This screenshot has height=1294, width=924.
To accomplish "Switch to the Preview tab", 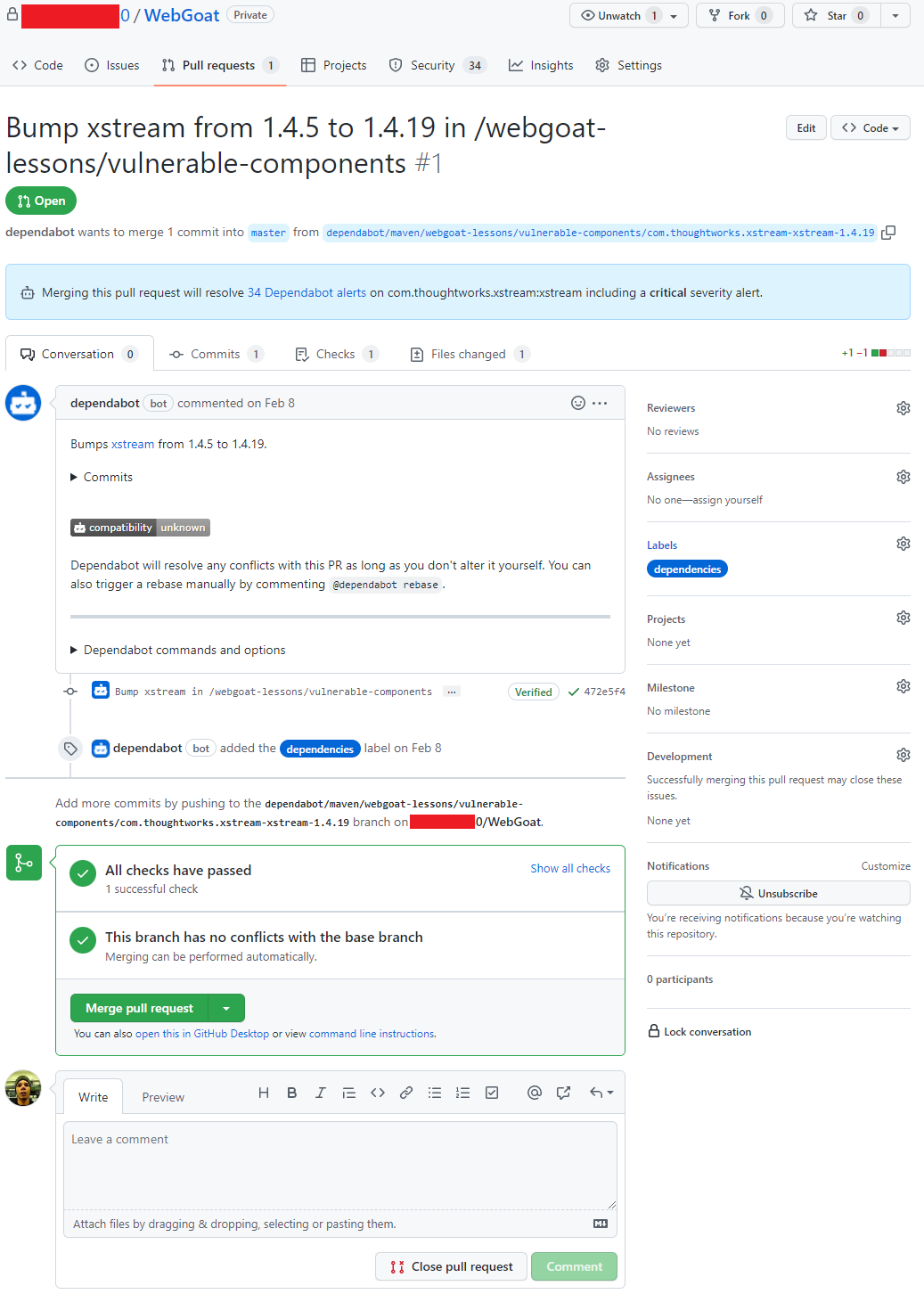I will (x=163, y=1097).
